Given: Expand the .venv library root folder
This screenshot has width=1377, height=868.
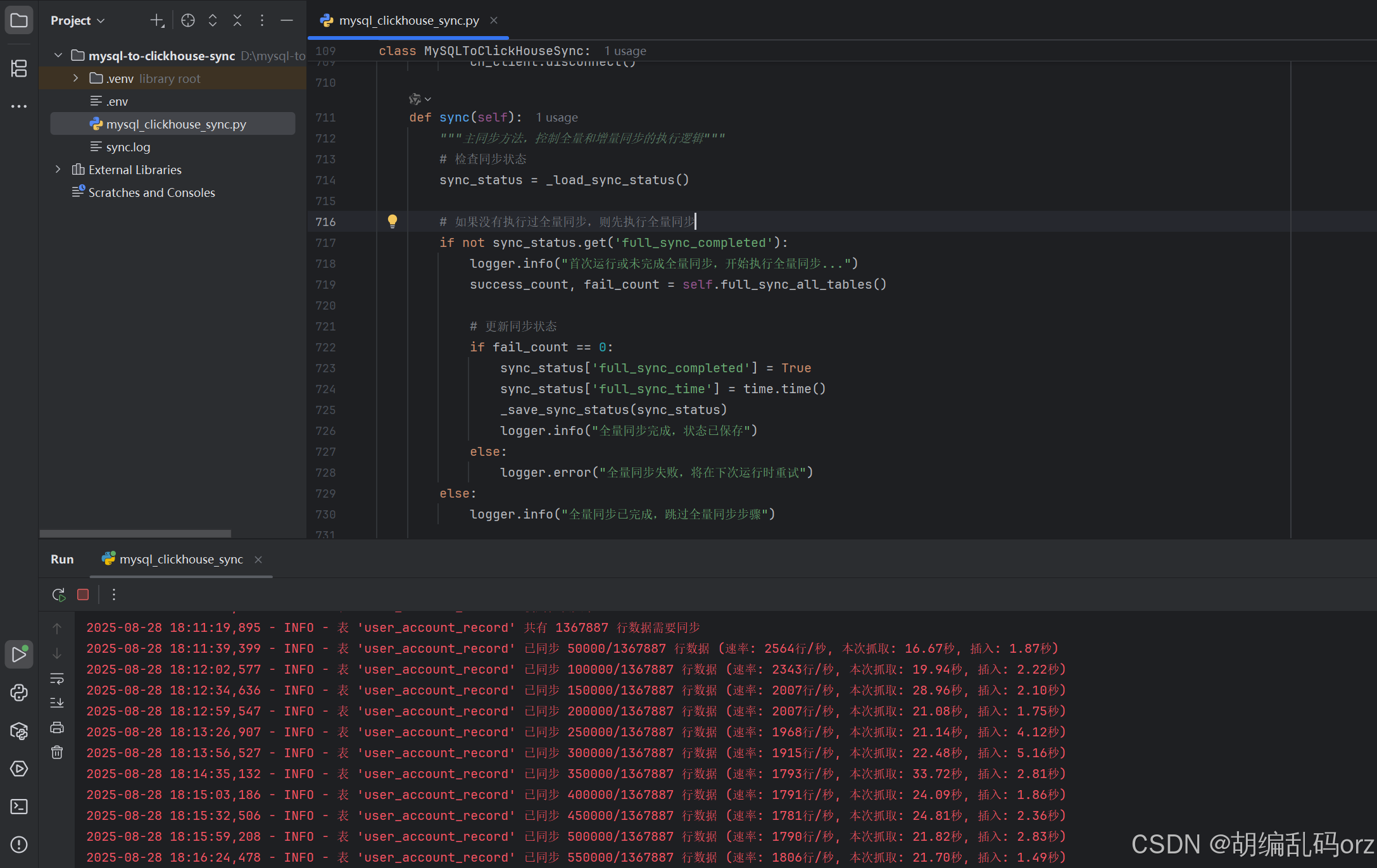Looking at the screenshot, I should (x=75, y=79).
